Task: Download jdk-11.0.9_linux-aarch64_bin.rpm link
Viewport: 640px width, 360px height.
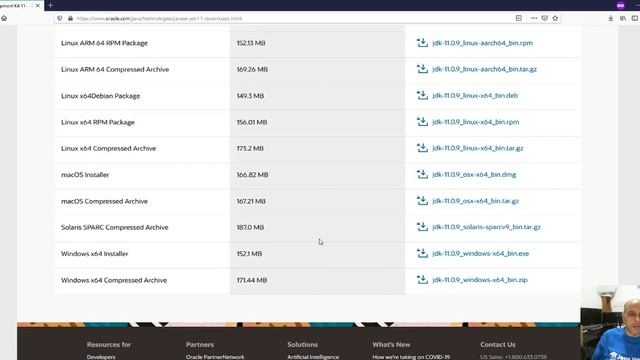Action: (x=482, y=43)
